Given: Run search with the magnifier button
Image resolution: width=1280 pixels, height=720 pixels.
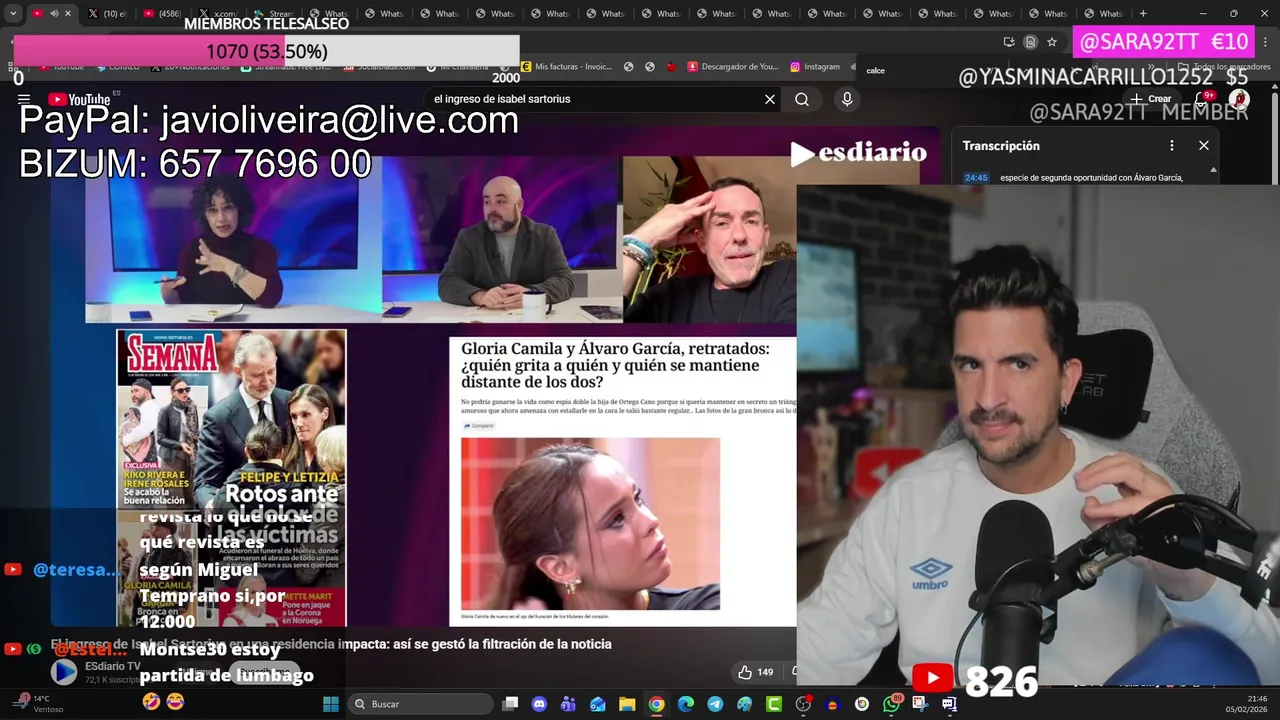Looking at the screenshot, I should (802, 99).
